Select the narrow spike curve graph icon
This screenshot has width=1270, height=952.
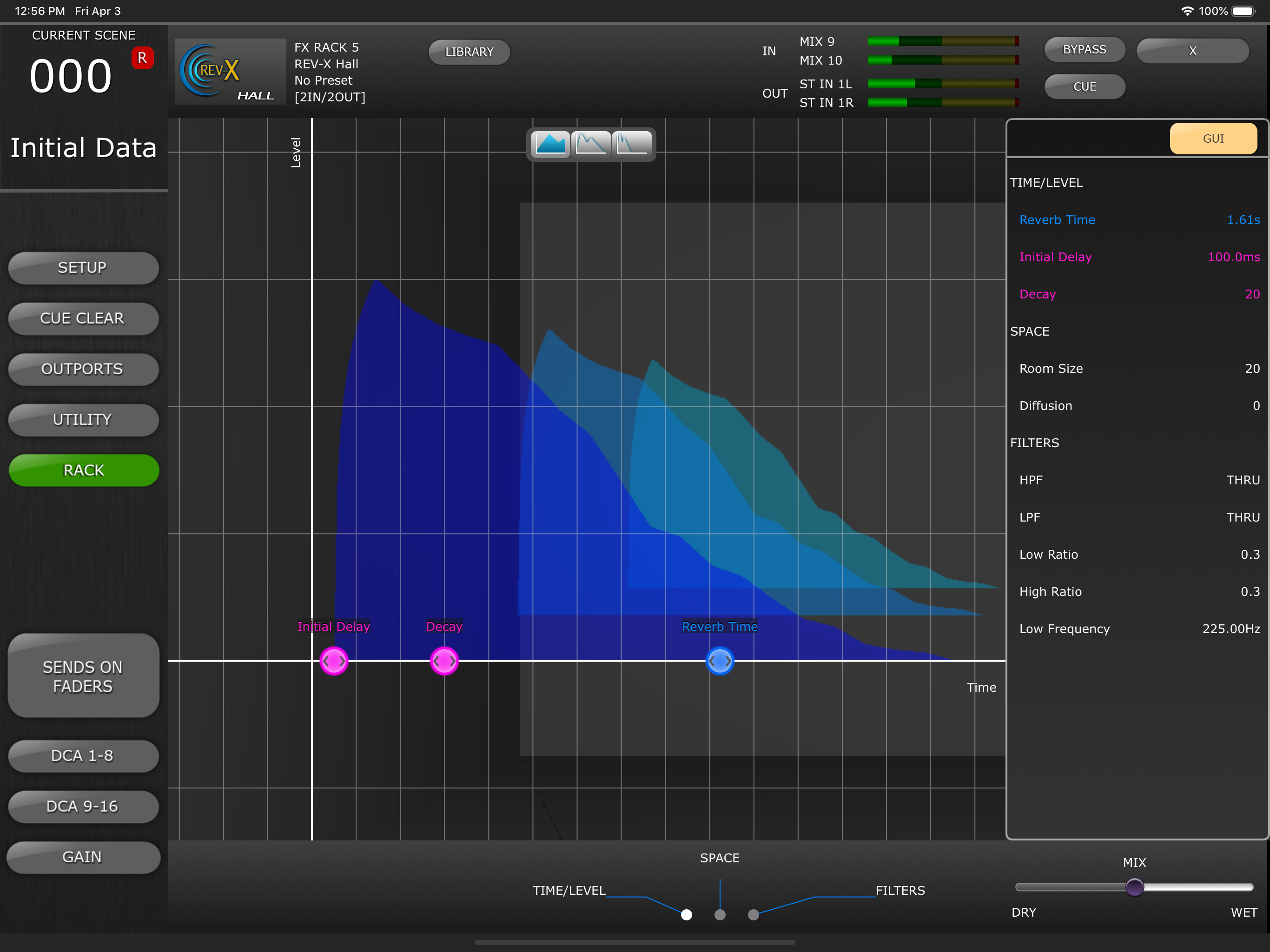[632, 144]
